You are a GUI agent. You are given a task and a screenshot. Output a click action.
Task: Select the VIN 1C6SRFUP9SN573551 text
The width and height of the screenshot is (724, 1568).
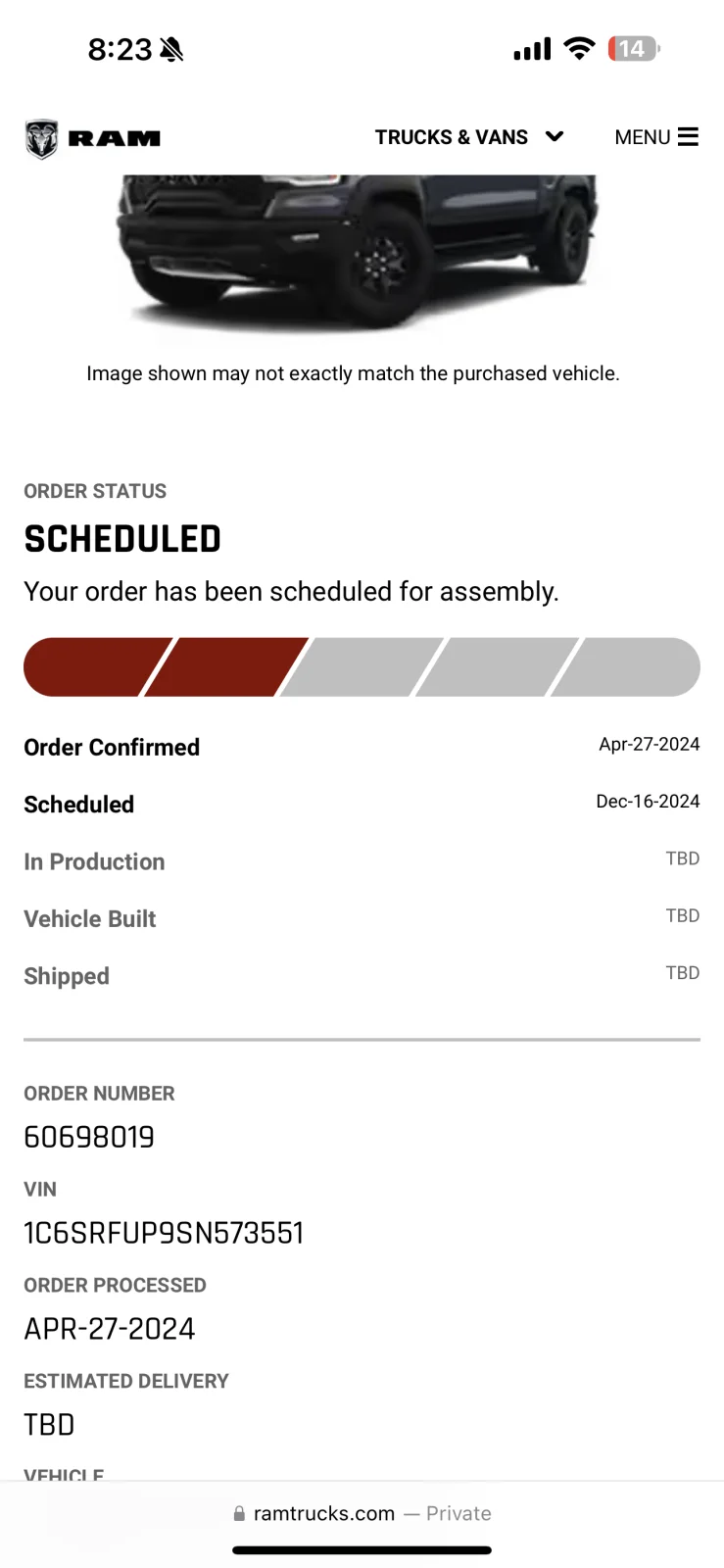click(164, 1233)
